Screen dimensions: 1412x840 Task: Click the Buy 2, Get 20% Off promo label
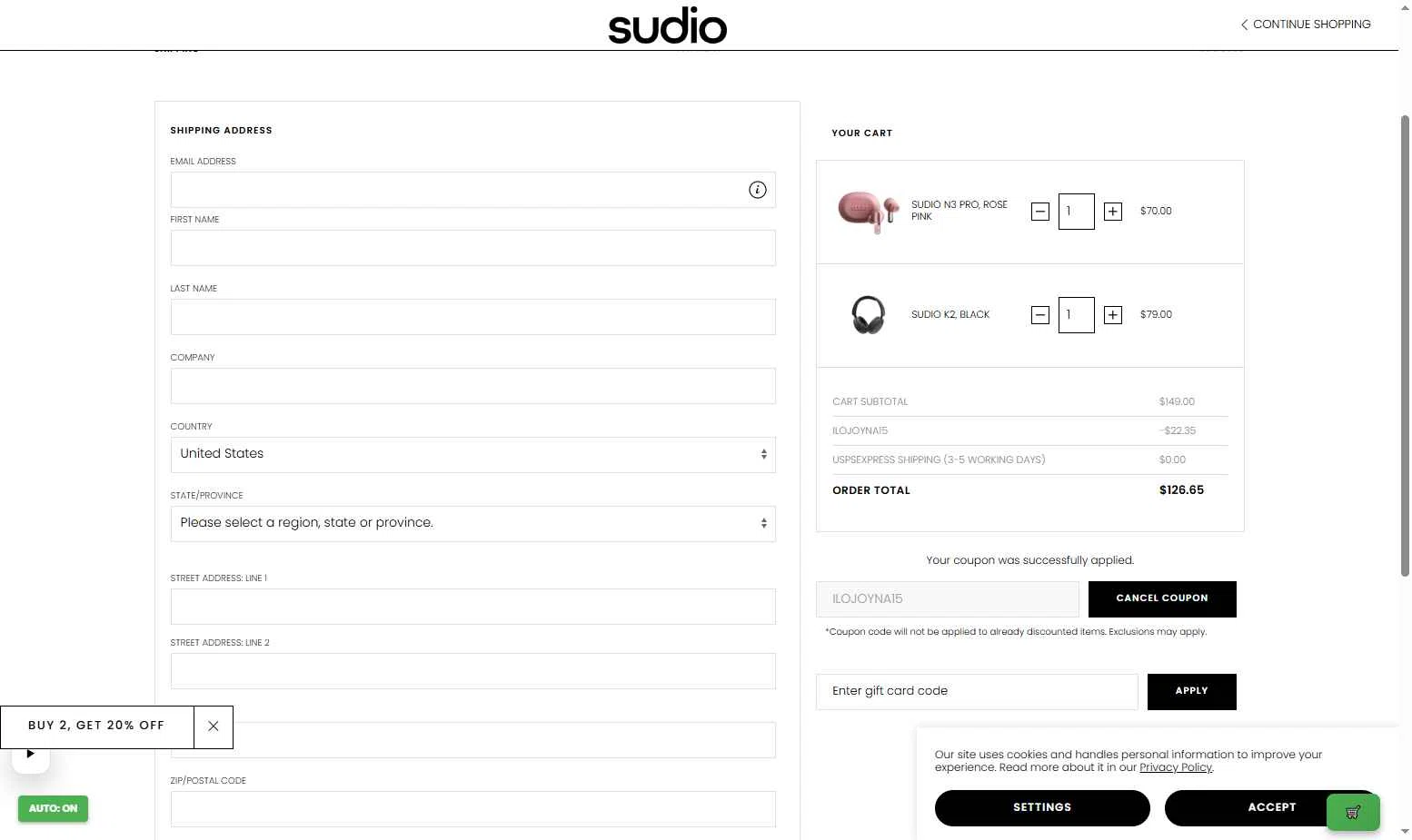[96, 726]
